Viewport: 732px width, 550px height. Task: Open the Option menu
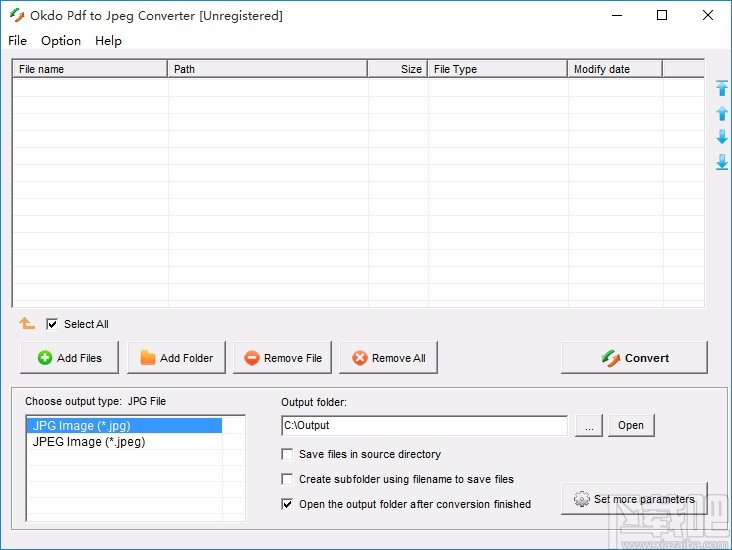tap(61, 41)
